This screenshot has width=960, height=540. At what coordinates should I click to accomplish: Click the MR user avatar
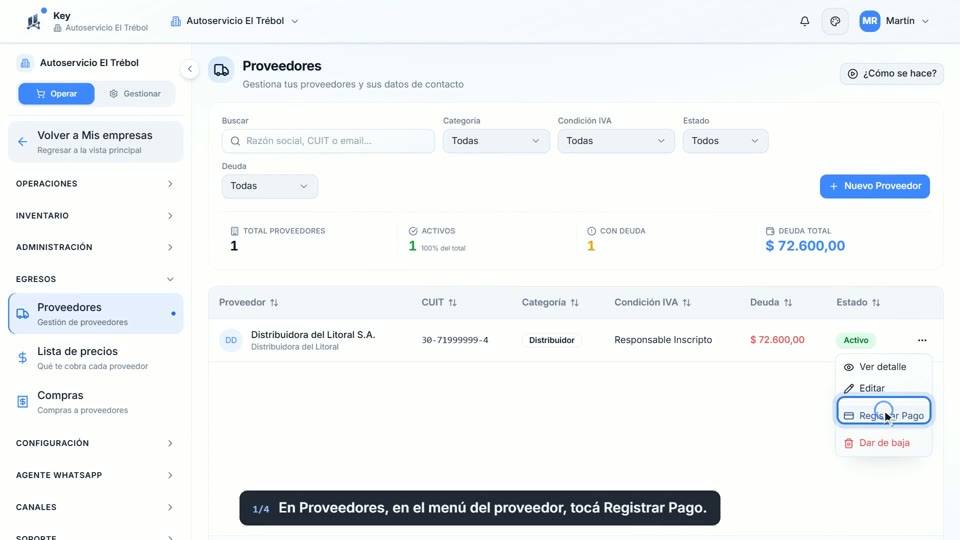coord(869,21)
